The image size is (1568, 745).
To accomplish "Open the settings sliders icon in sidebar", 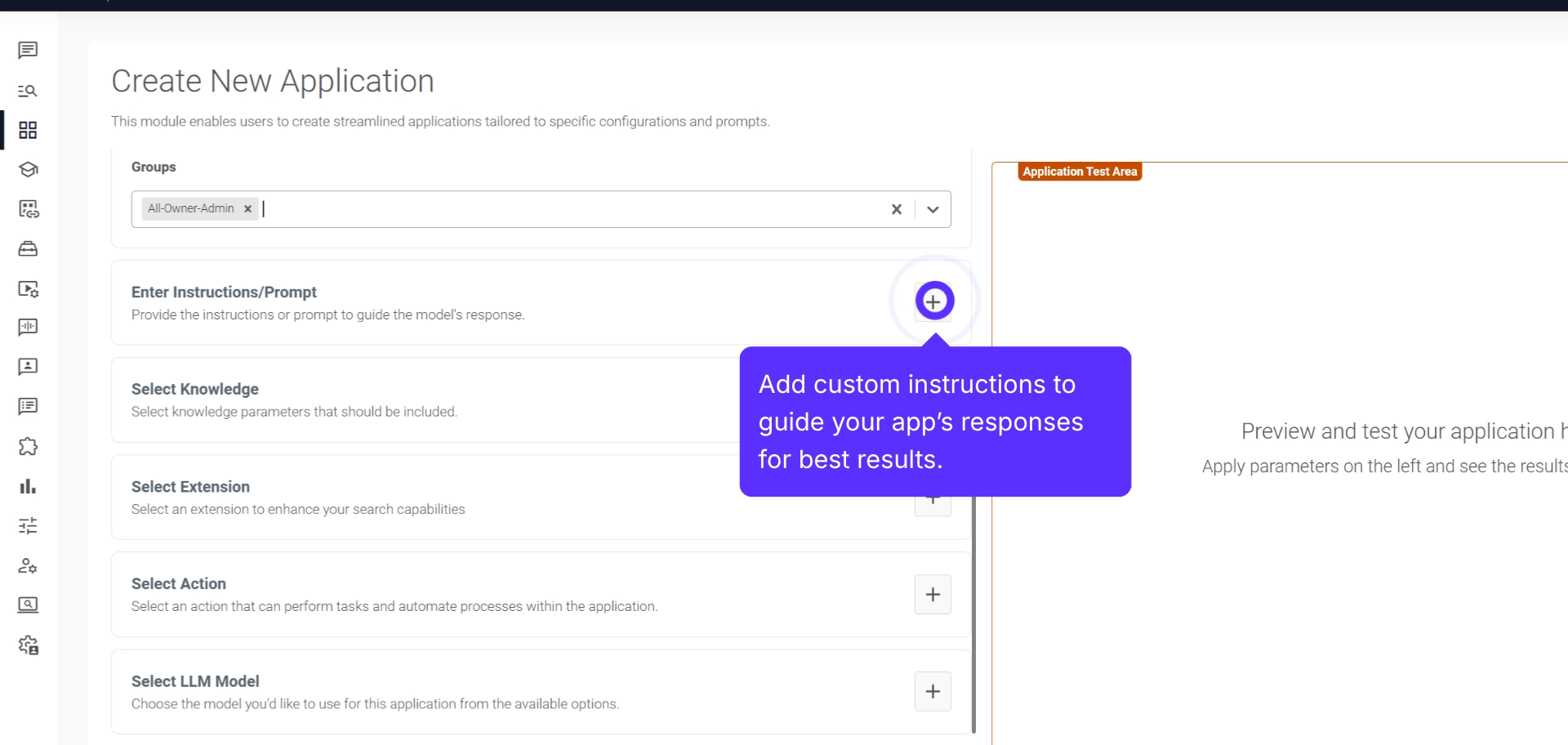I will point(28,526).
